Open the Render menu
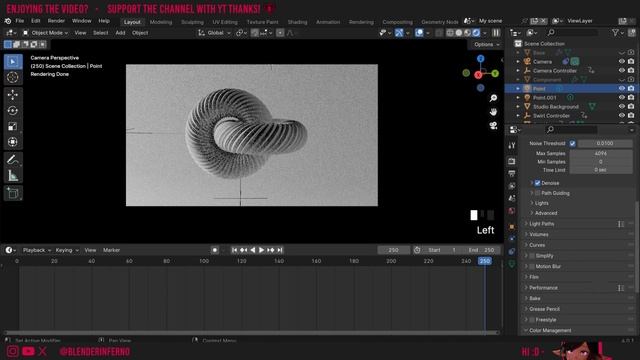640x360 pixels. (x=56, y=21)
